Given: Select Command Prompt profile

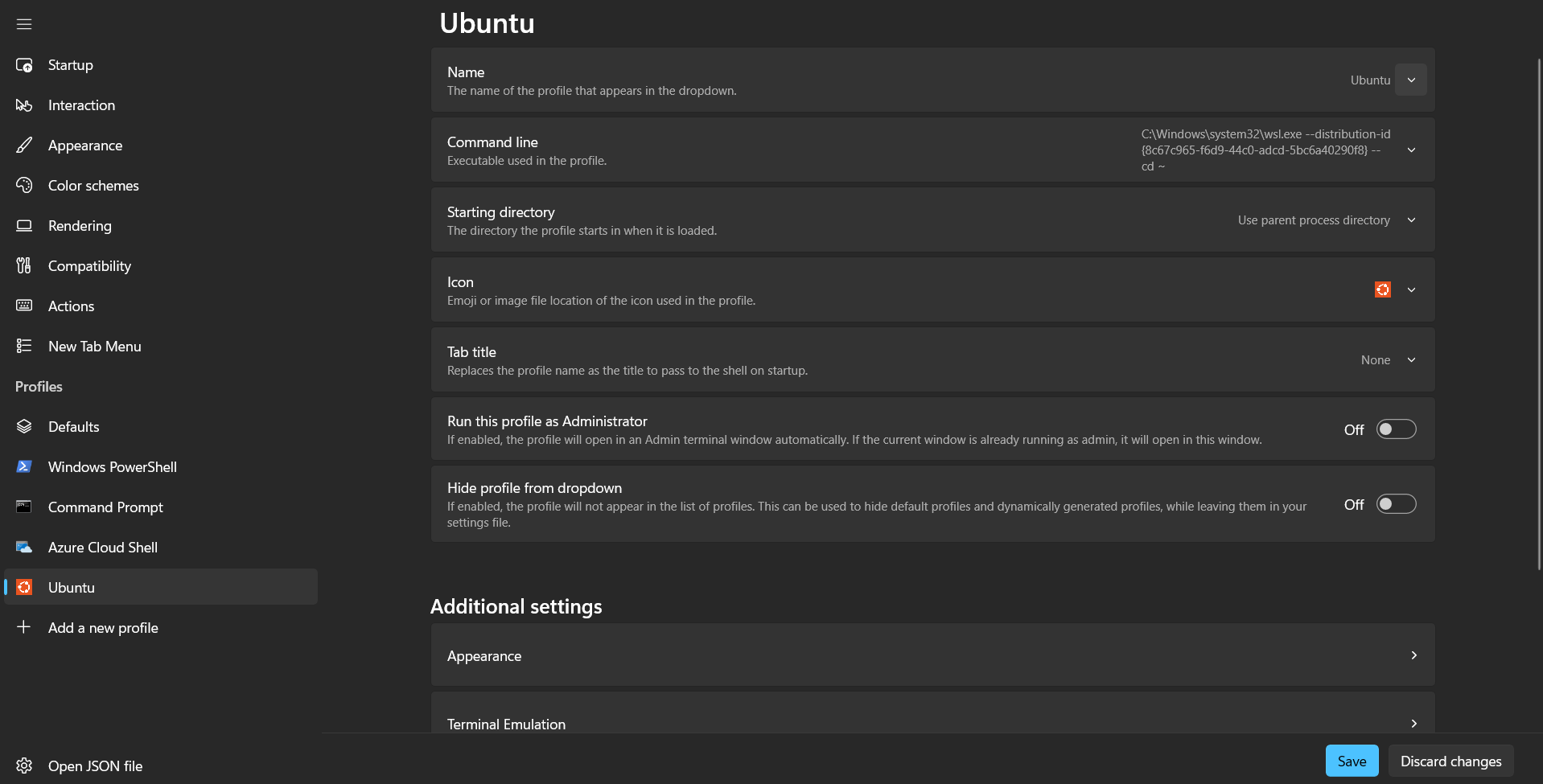Looking at the screenshot, I should pyautogui.click(x=161, y=507).
